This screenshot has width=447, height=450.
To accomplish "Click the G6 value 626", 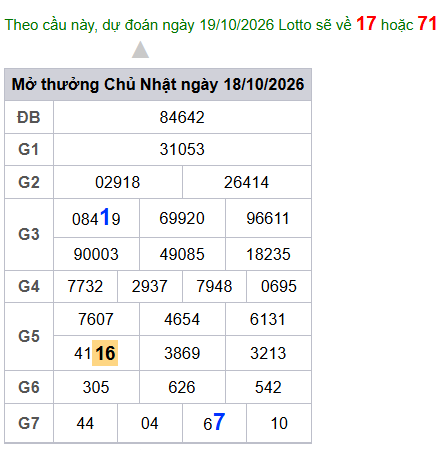I will tap(182, 387).
